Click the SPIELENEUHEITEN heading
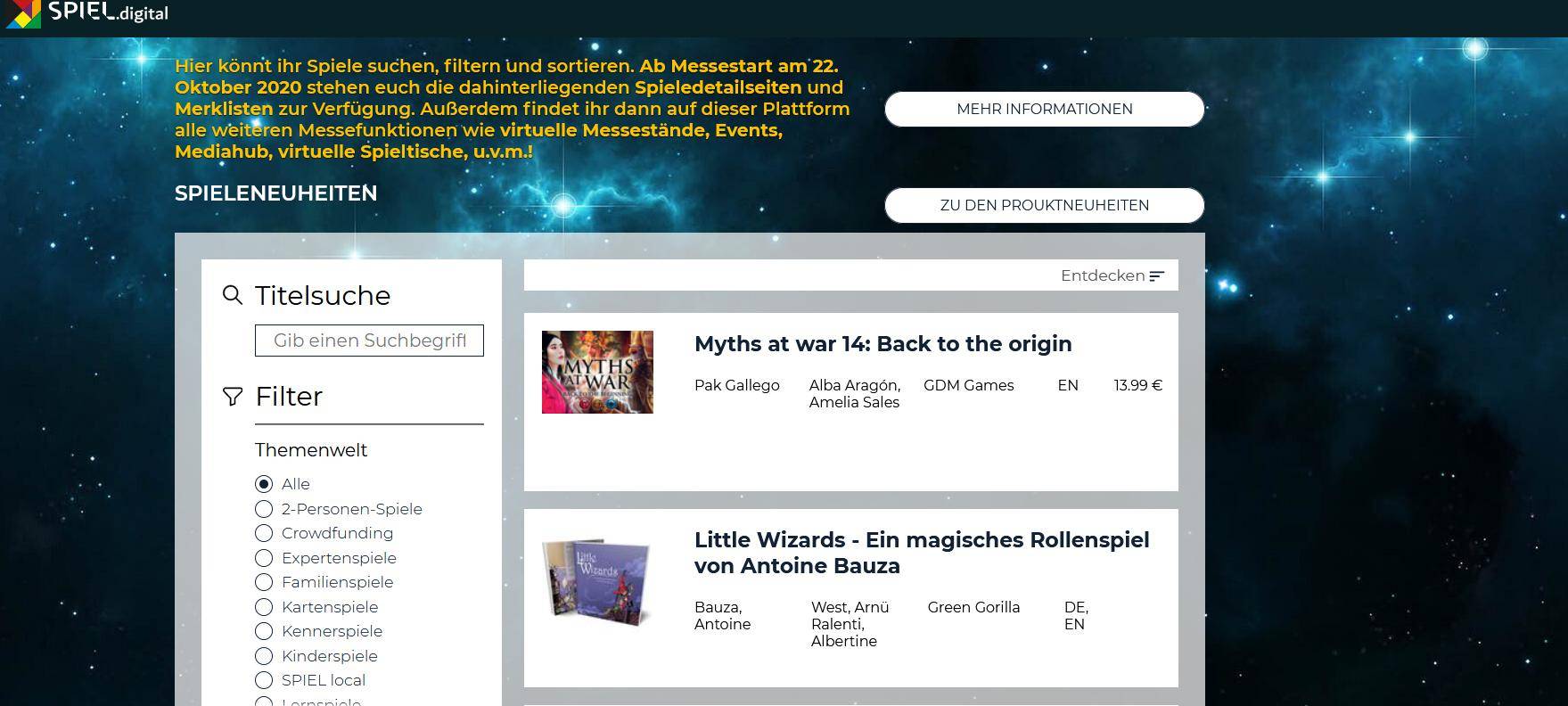 pos(276,193)
